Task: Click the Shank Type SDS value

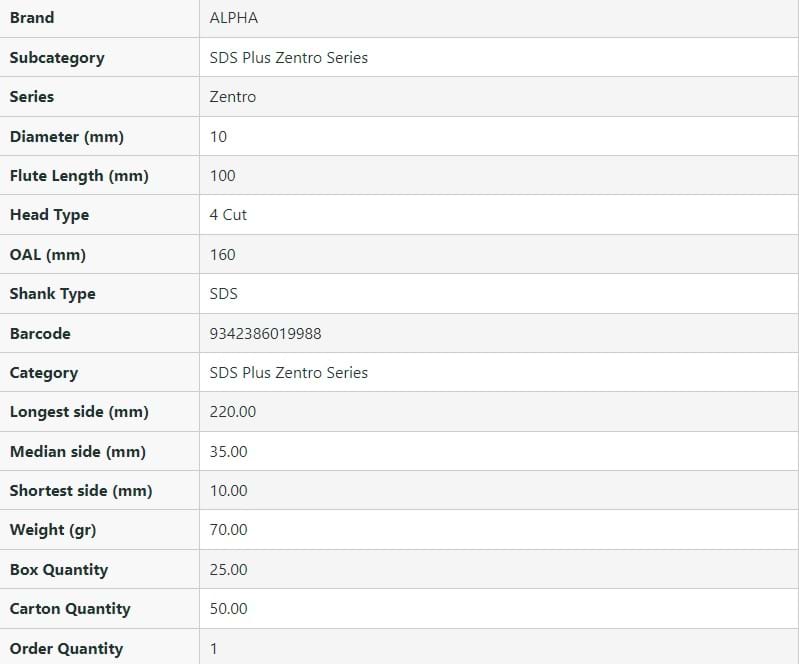Action: pos(224,294)
